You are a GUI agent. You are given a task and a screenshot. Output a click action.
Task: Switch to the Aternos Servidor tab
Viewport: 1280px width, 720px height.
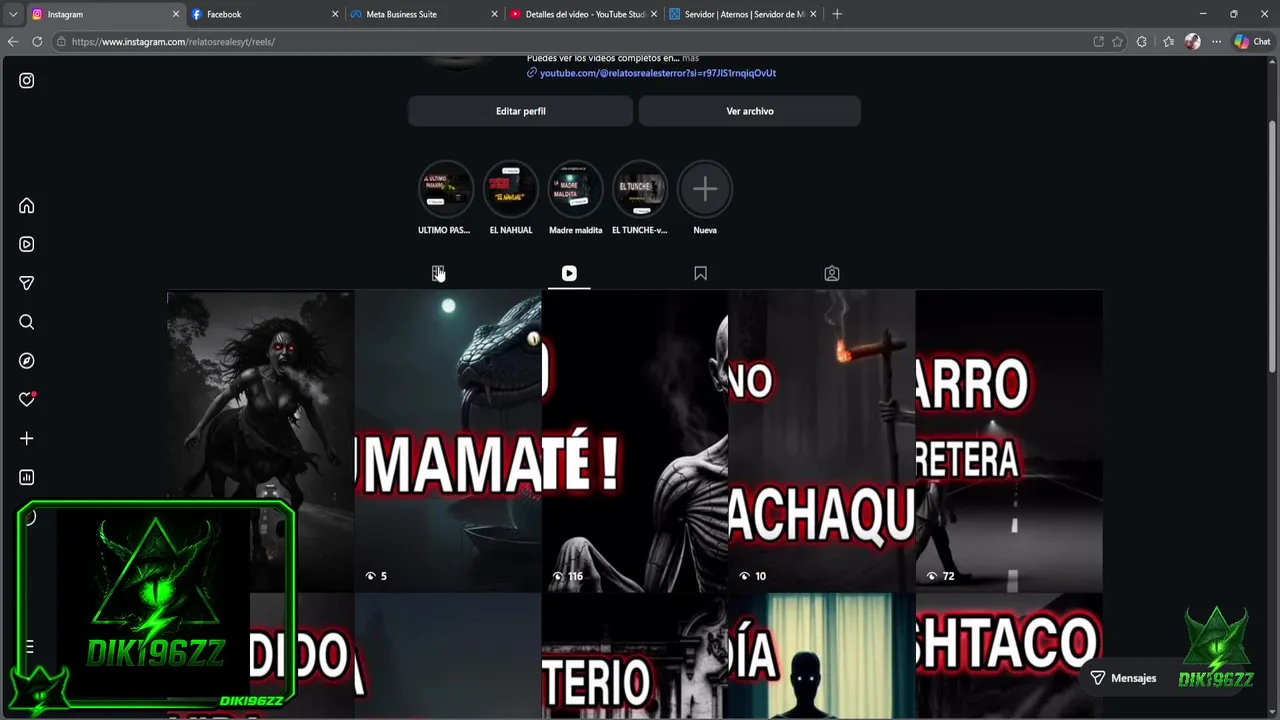(742, 14)
